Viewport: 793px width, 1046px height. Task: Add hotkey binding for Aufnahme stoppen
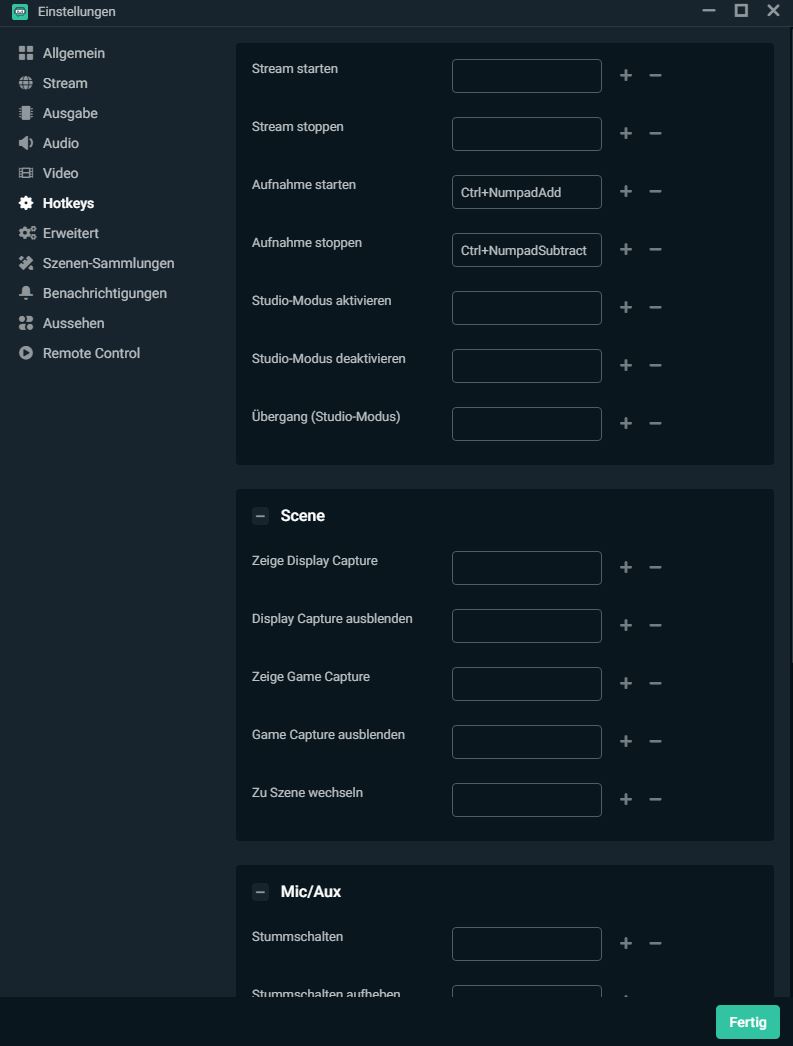[626, 249]
